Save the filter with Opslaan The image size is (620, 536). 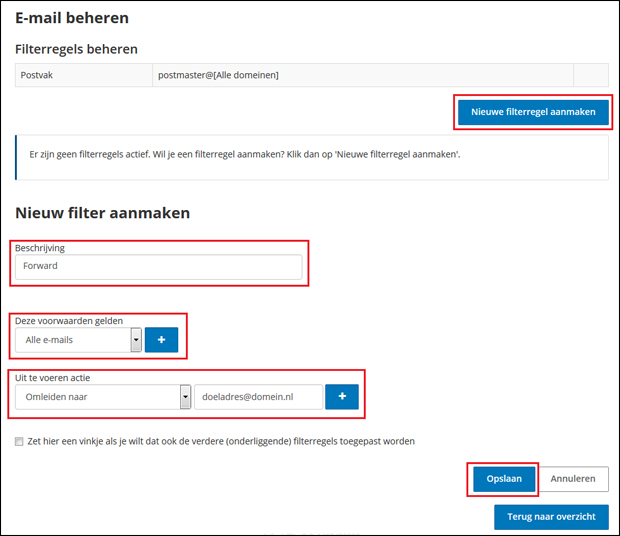[x=504, y=479]
